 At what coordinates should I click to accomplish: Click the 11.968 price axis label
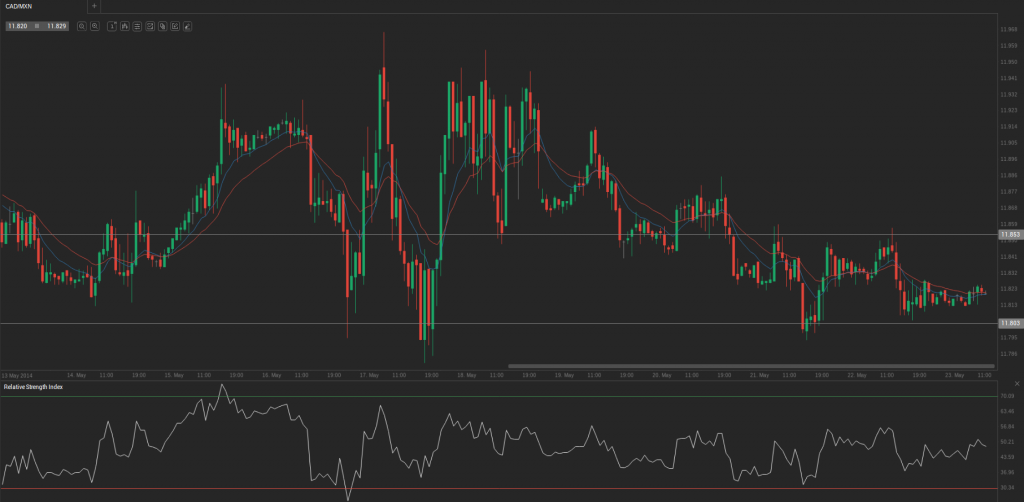pyautogui.click(x=1009, y=29)
